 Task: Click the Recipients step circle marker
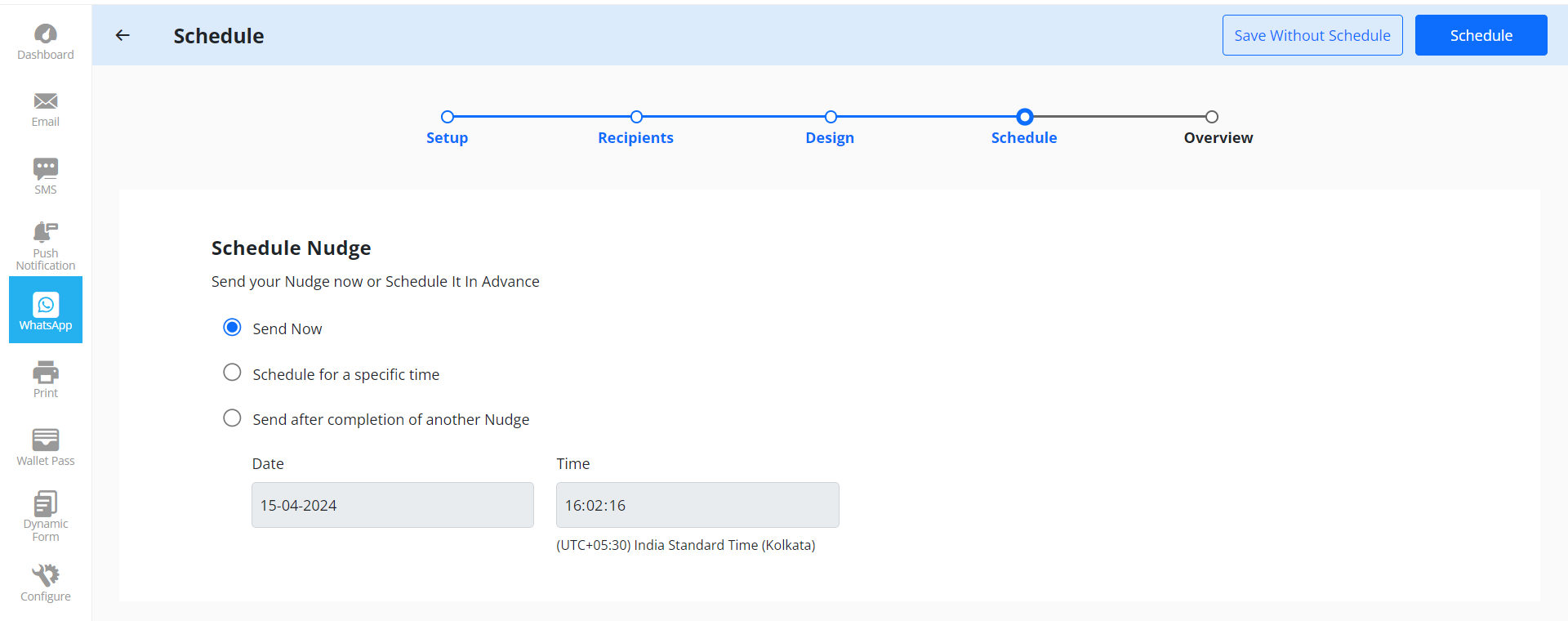click(637, 117)
